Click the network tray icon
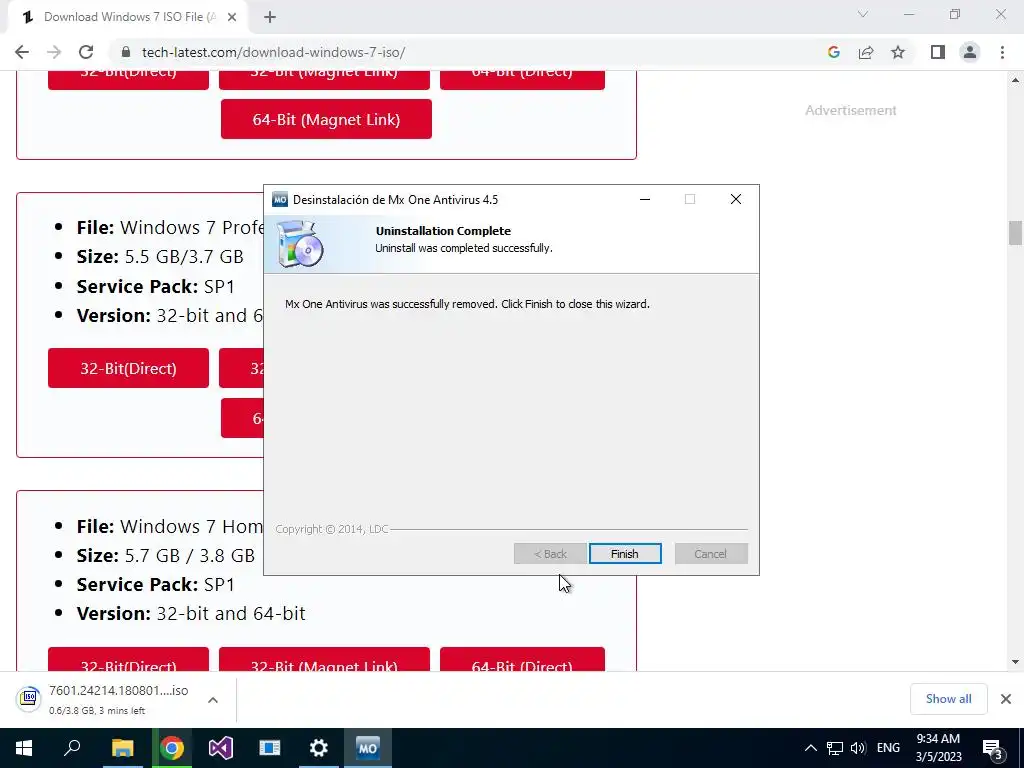1024x768 pixels. tap(835, 748)
